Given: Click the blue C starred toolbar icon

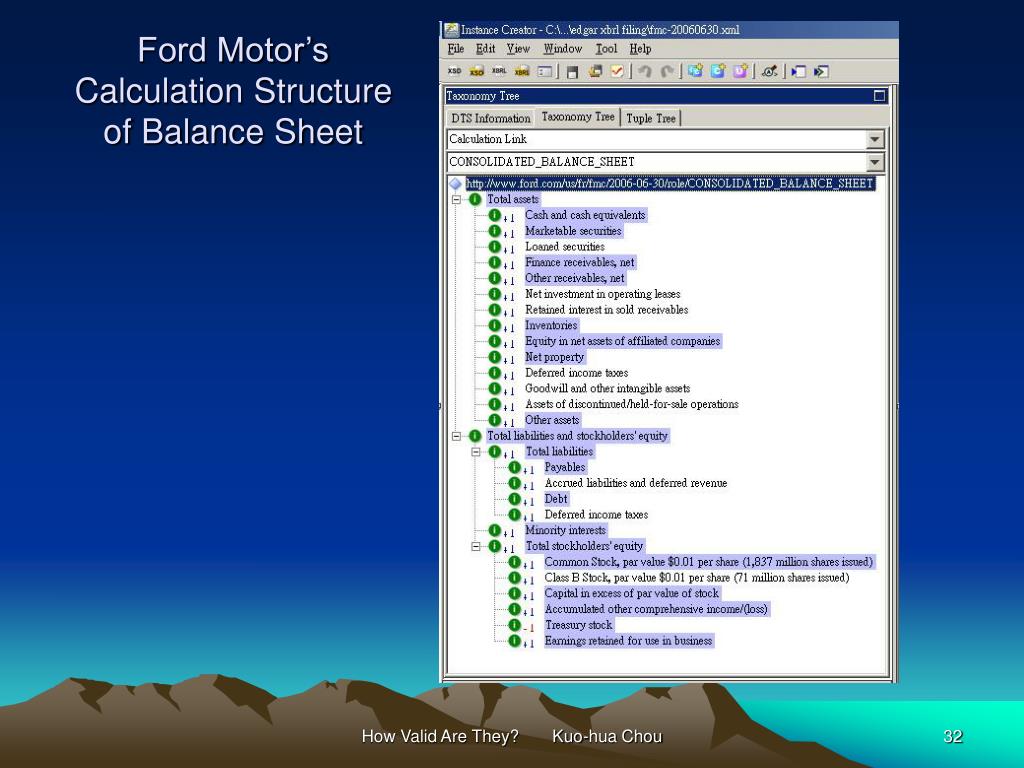Looking at the screenshot, I should 718,71.
